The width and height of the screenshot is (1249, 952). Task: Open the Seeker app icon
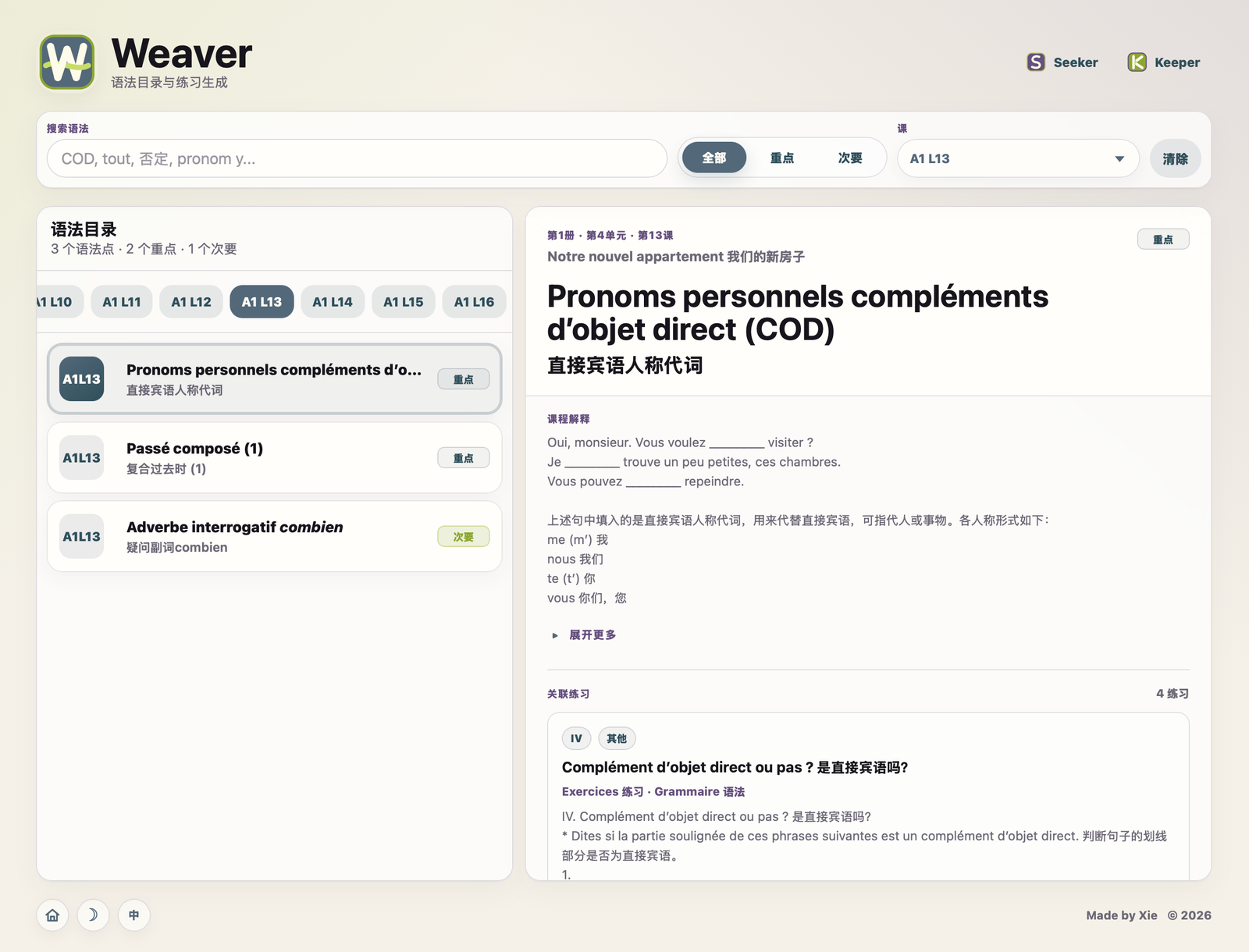[1036, 62]
